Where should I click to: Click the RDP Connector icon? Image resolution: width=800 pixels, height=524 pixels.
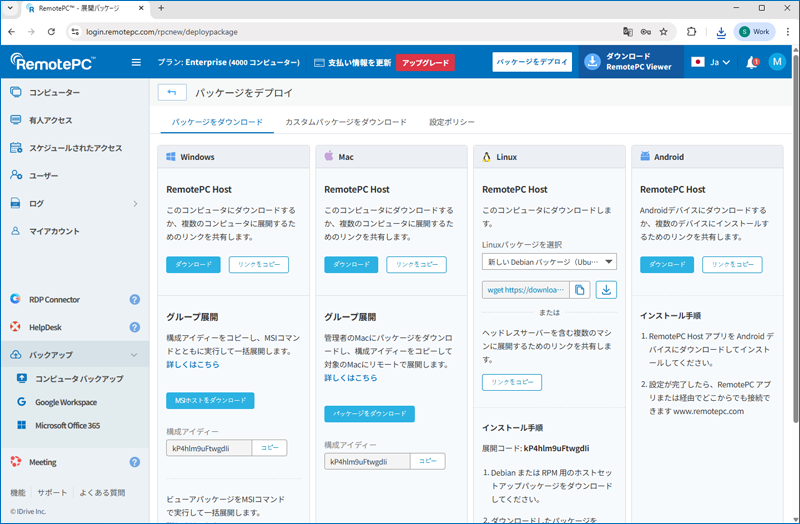(15, 299)
